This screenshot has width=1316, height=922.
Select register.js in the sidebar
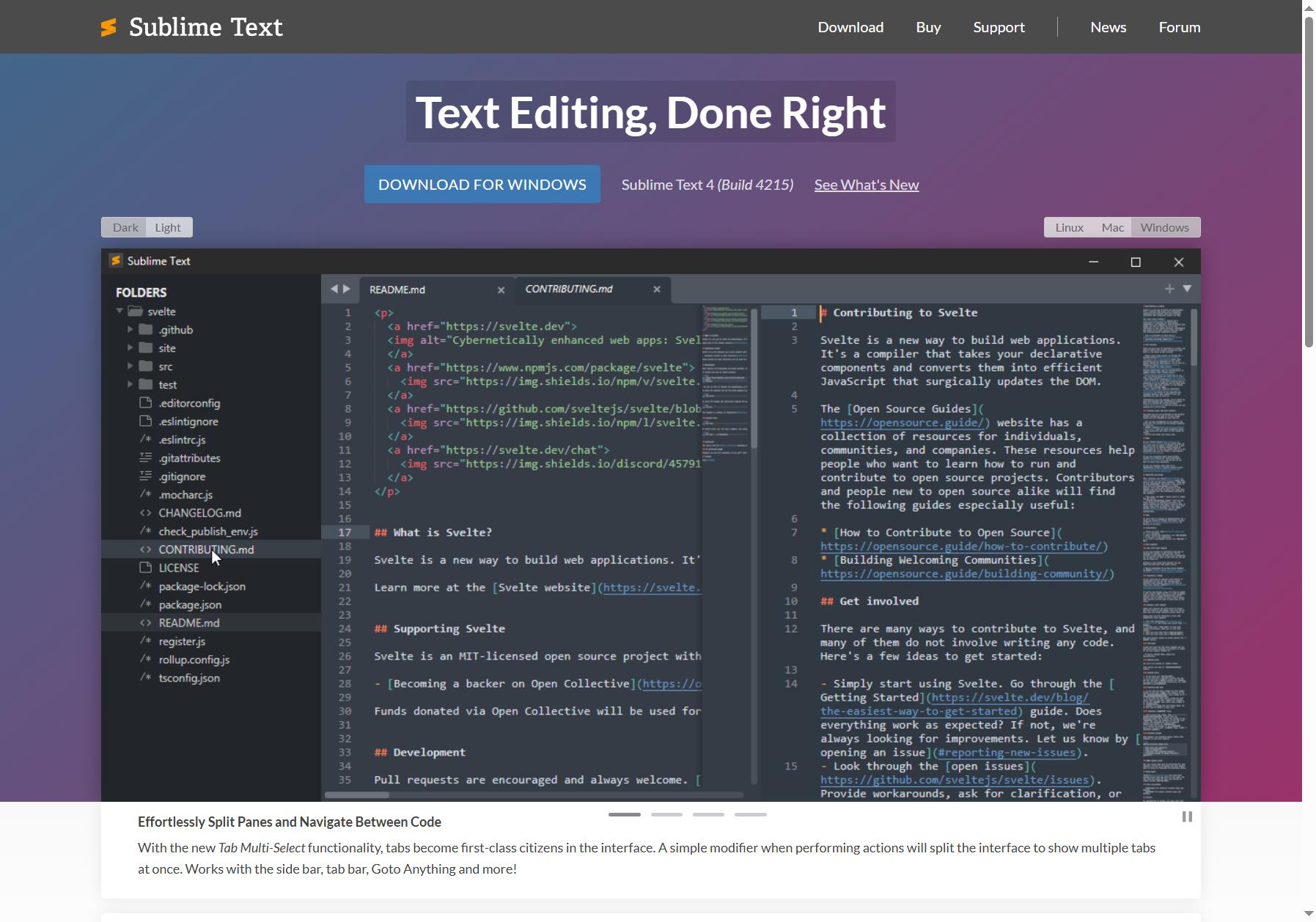click(211, 641)
